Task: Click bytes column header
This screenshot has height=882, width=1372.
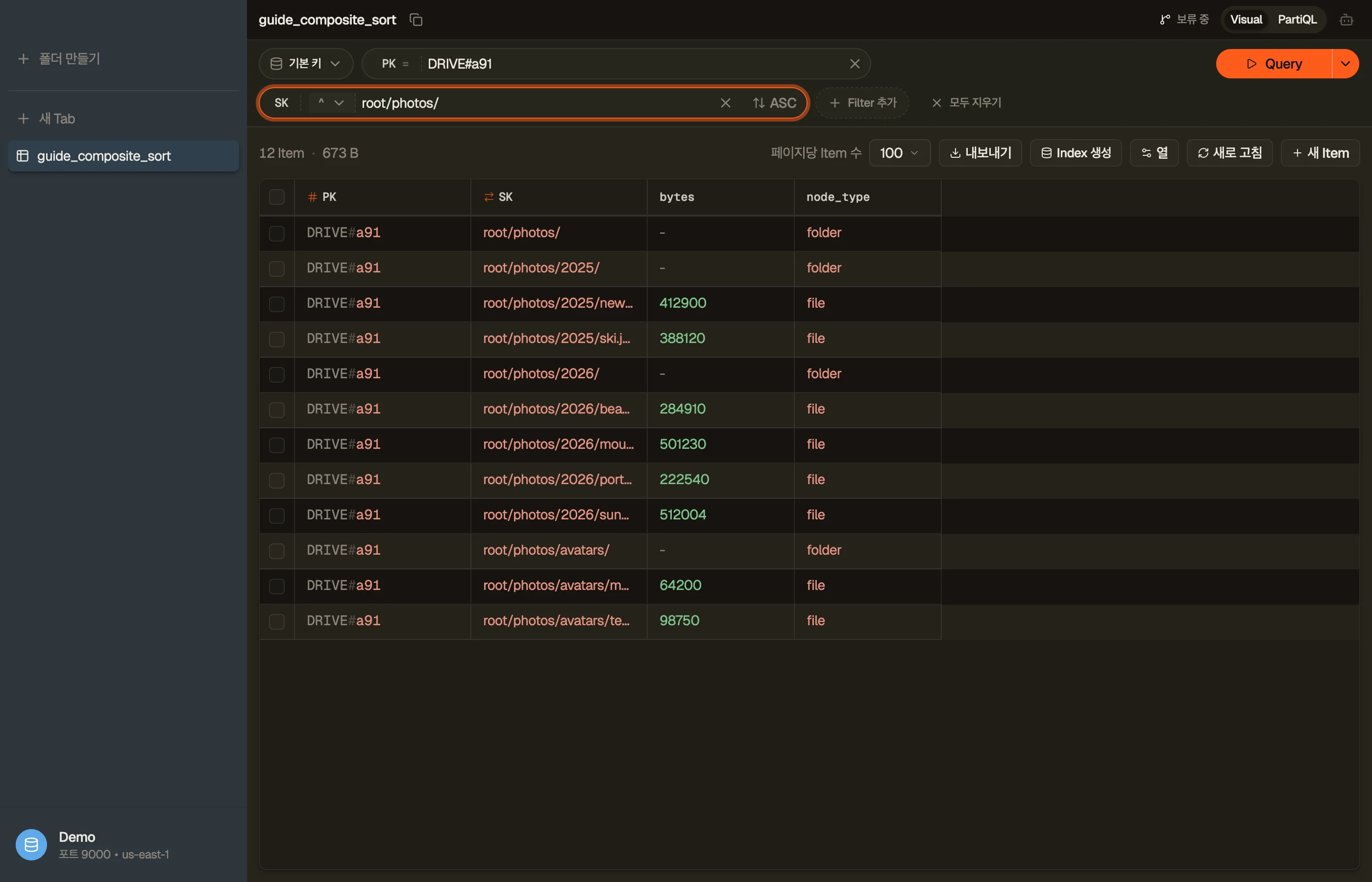Action: pyautogui.click(x=720, y=197)
